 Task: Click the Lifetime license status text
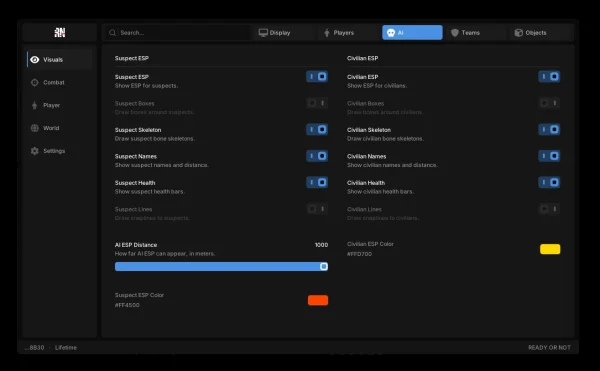(x=66, y=348)
